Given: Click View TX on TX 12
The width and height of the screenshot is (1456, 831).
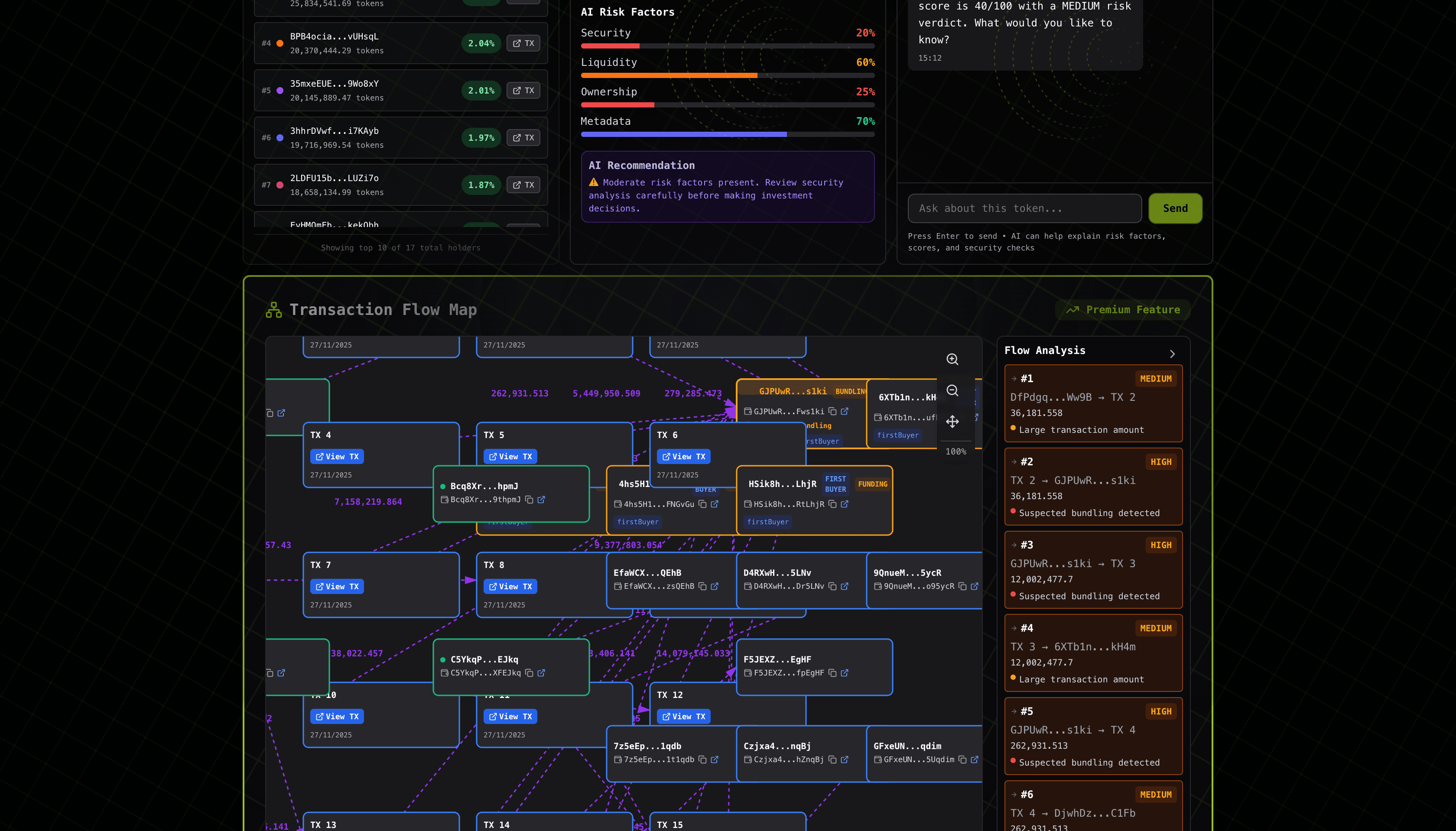Looking at the screenshot, I should [x=683, y=716].
